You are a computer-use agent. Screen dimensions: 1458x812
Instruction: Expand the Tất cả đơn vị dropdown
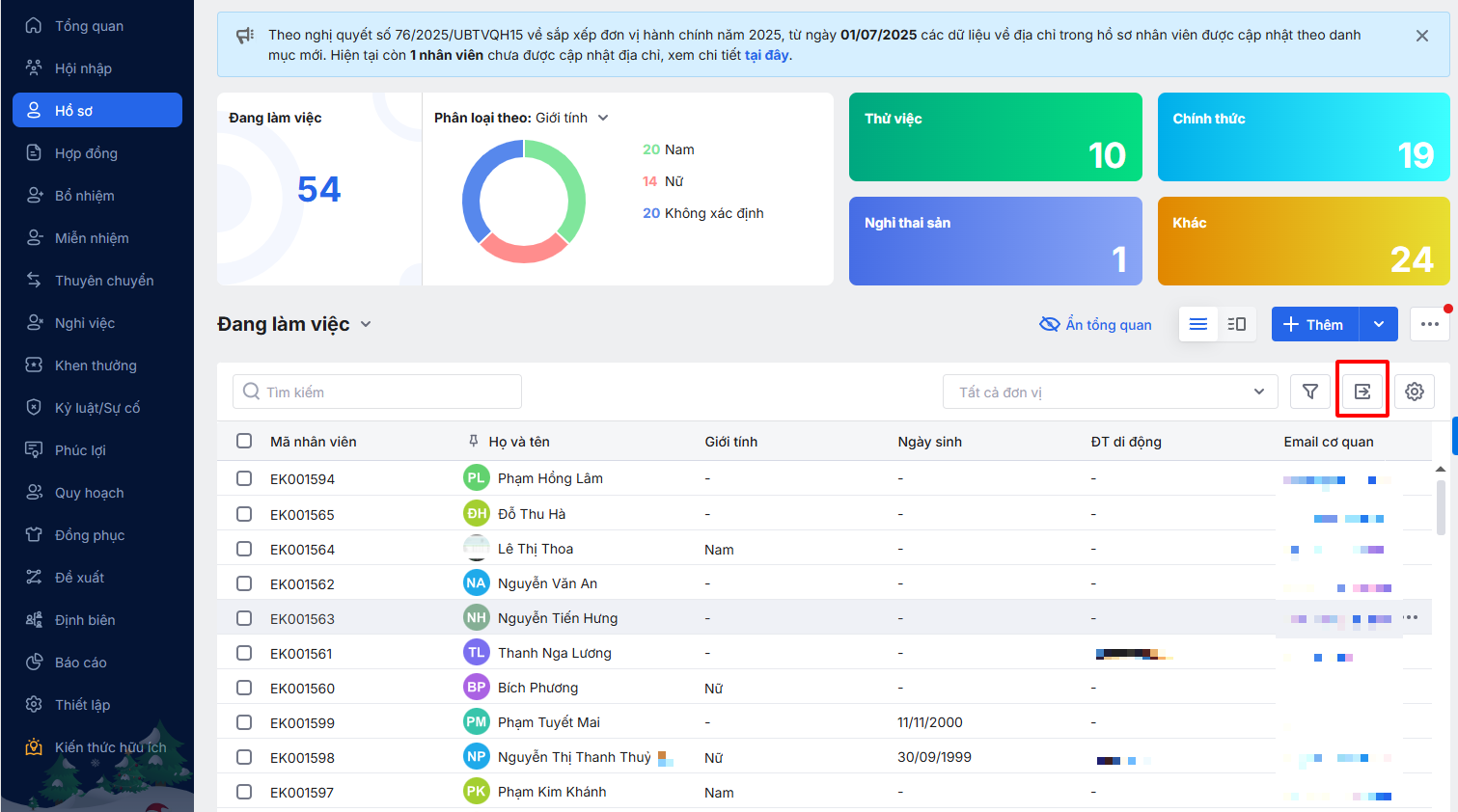coord(1110,392)
